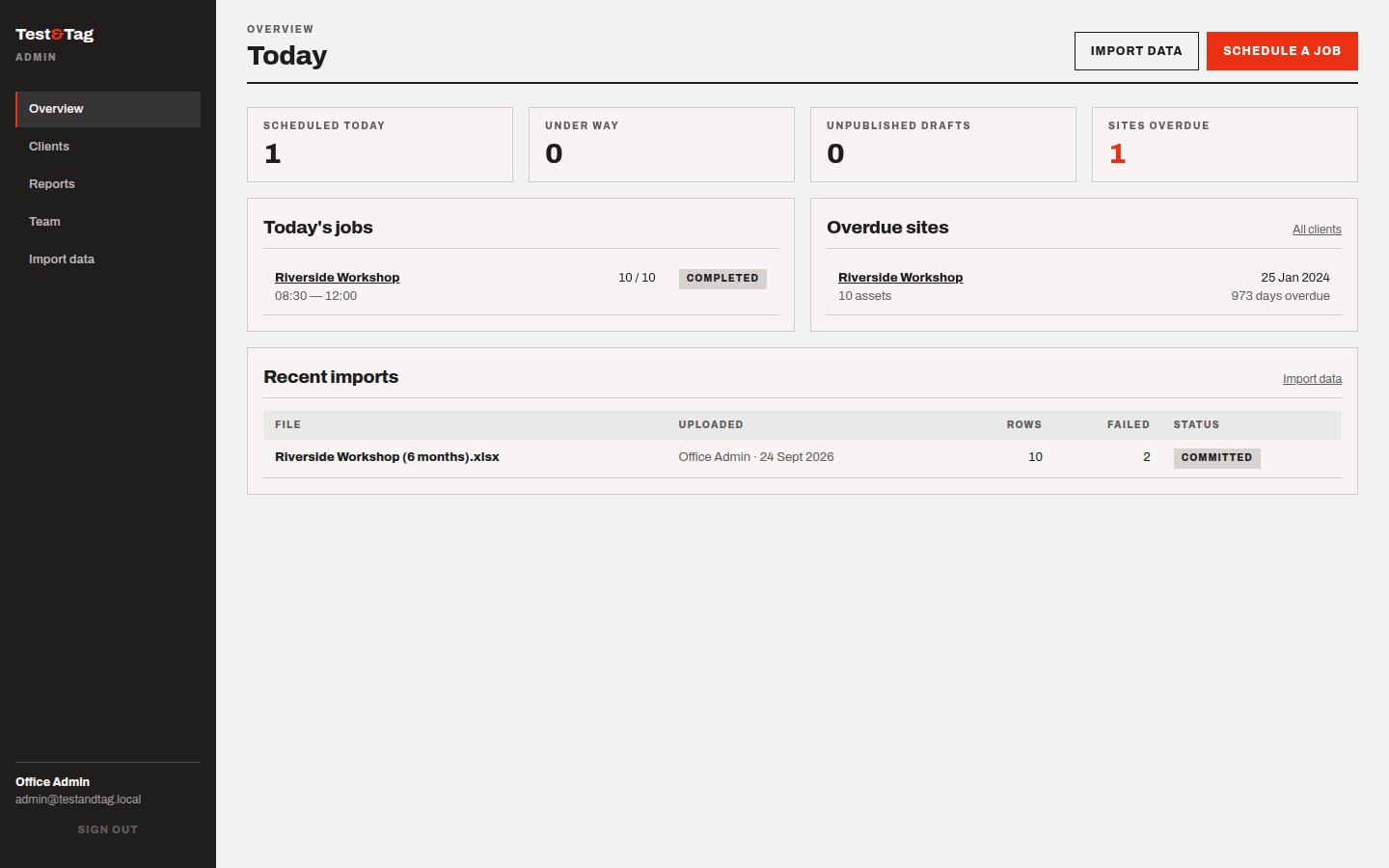This screenshot has height=868, width=1389.
Task: Click the admin@testandtag.local email address
Action: pos(78,800)
